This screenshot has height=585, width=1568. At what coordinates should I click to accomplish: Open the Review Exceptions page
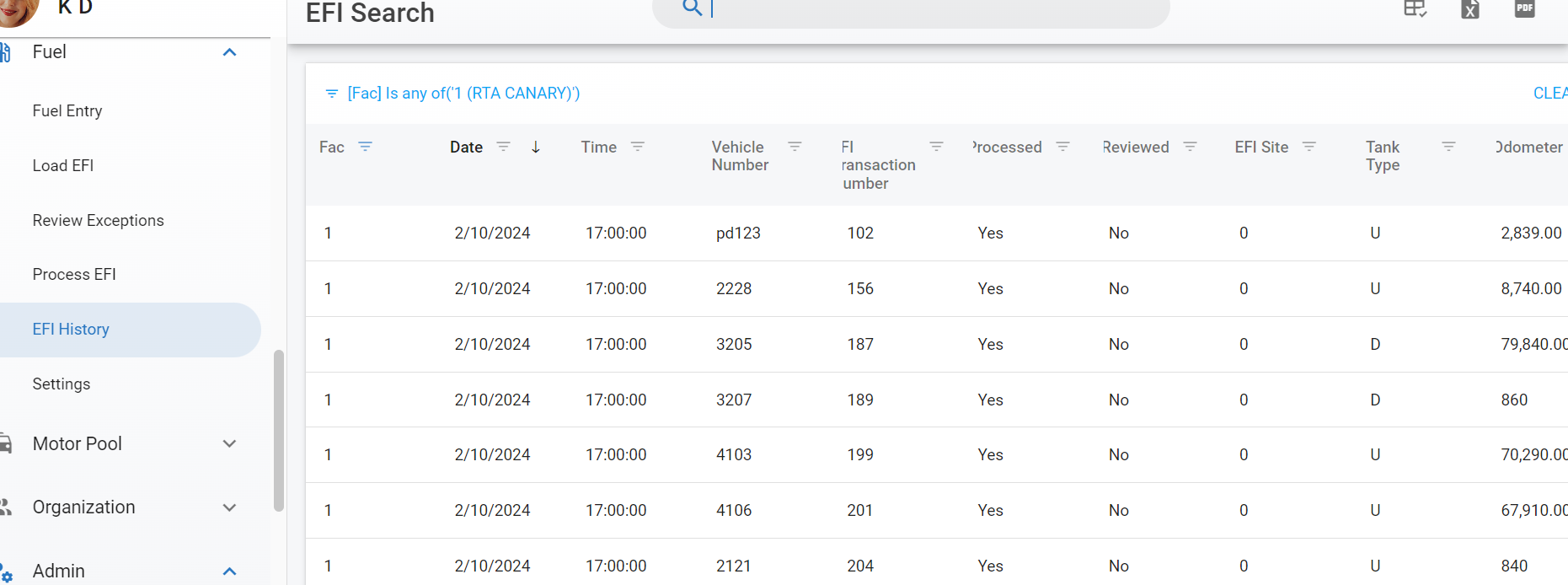(98, 220)
